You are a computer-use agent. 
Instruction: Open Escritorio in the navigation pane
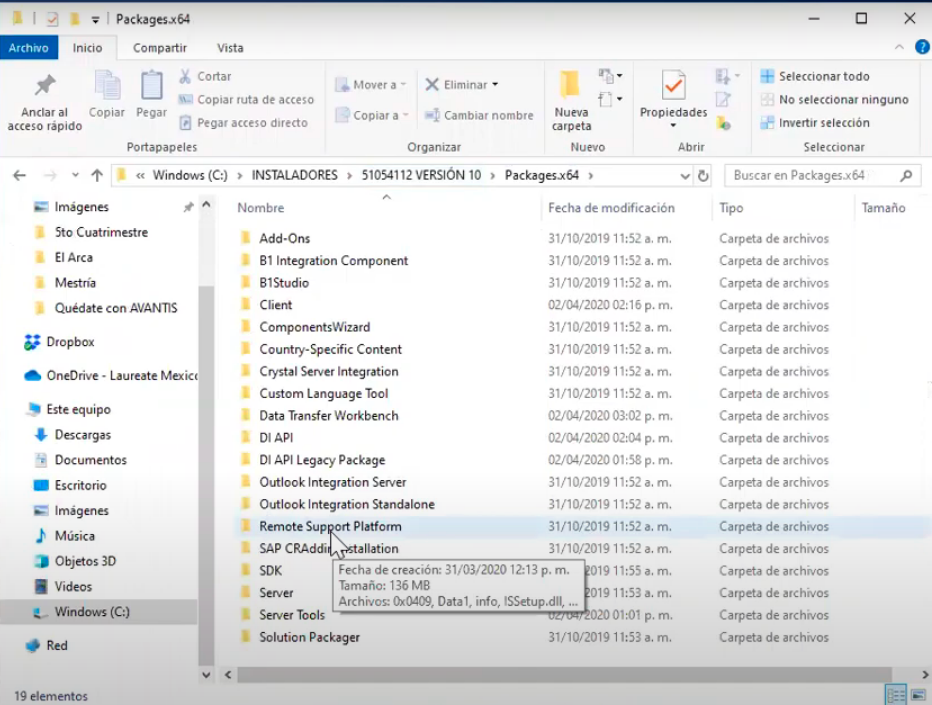point(71,485)
